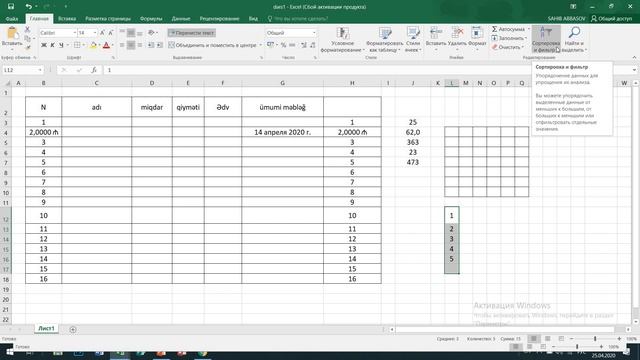Save the workbook from the quick access toolbar
This screenshot has width=640, height=360.
pyautogui.click(x=11, y=7)
